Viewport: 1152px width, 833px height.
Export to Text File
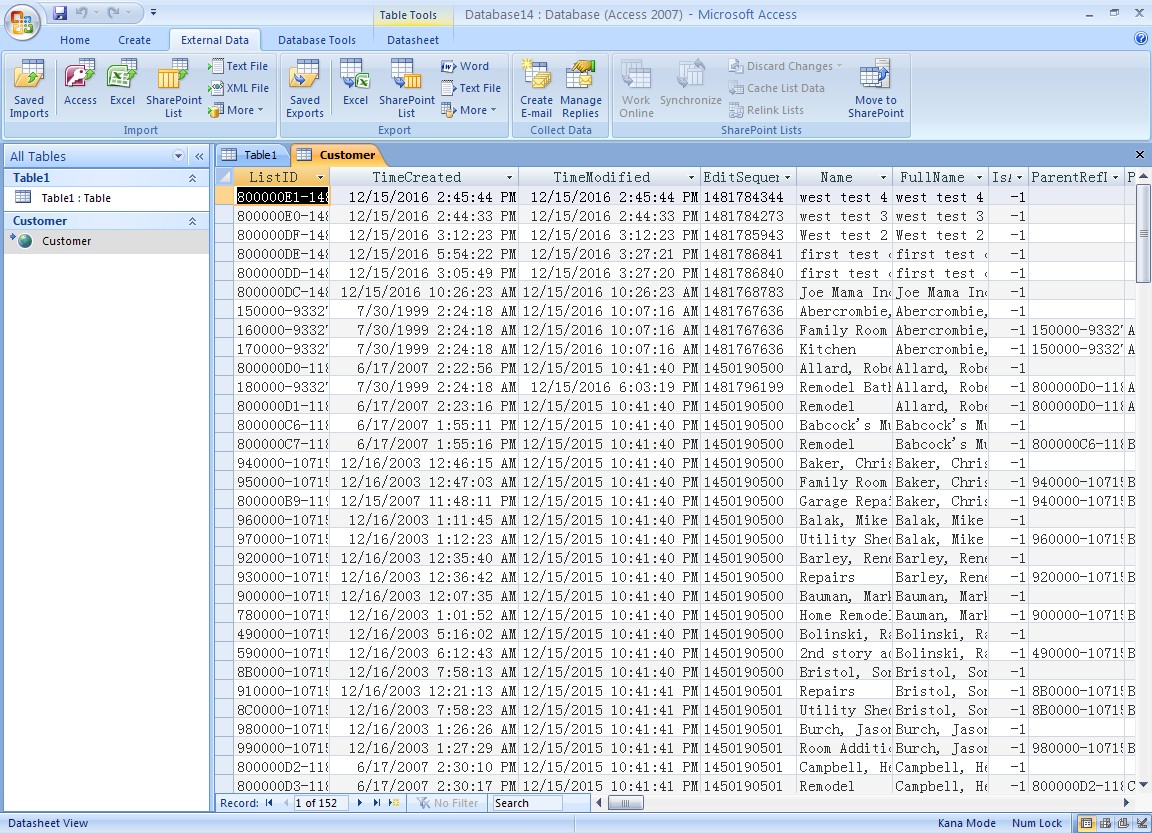[x=471, y=88]
